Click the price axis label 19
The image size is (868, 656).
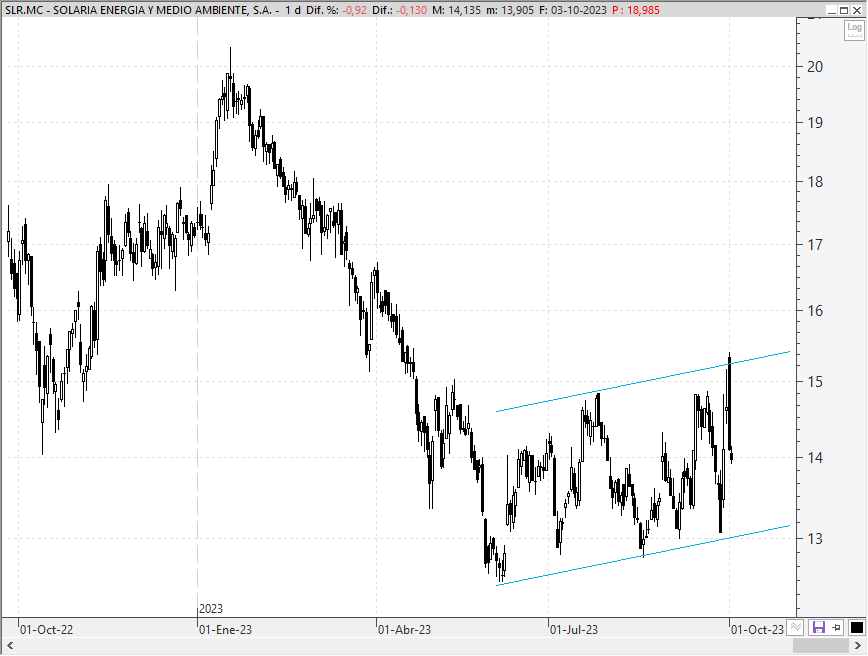[815, 123]
